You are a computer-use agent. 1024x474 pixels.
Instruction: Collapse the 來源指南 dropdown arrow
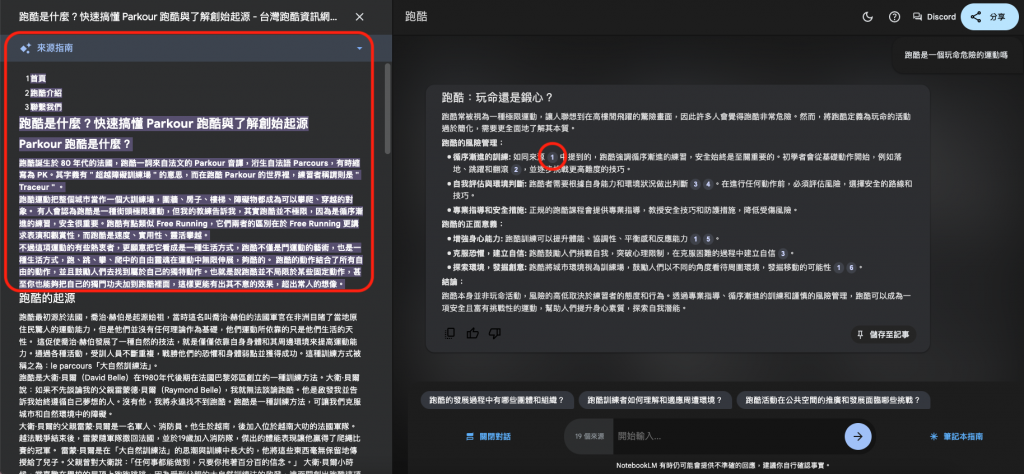(x=359, y=48)
